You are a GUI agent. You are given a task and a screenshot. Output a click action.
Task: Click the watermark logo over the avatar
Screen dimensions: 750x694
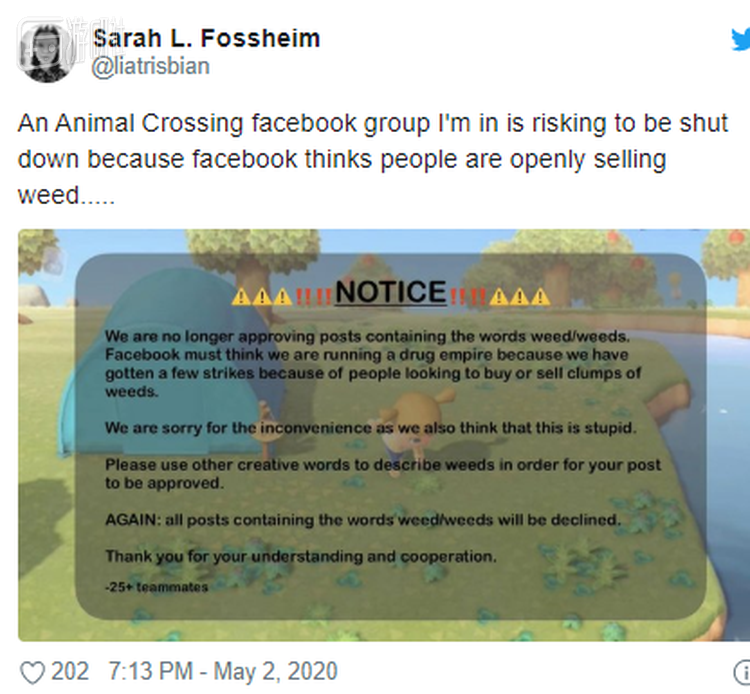(x=72, y=41)
